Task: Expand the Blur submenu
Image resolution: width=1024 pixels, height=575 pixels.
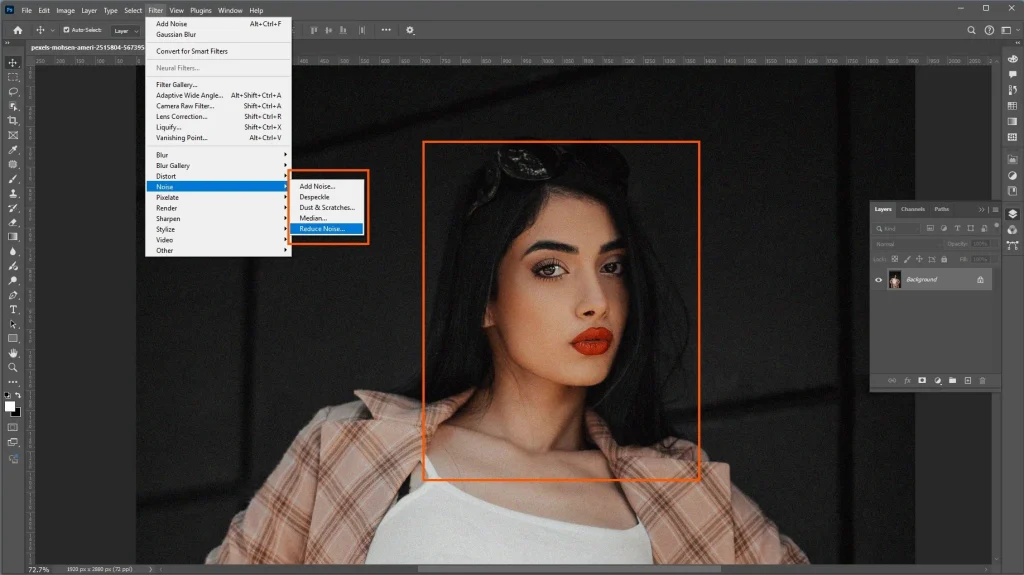Action: [x=218, y=155]
